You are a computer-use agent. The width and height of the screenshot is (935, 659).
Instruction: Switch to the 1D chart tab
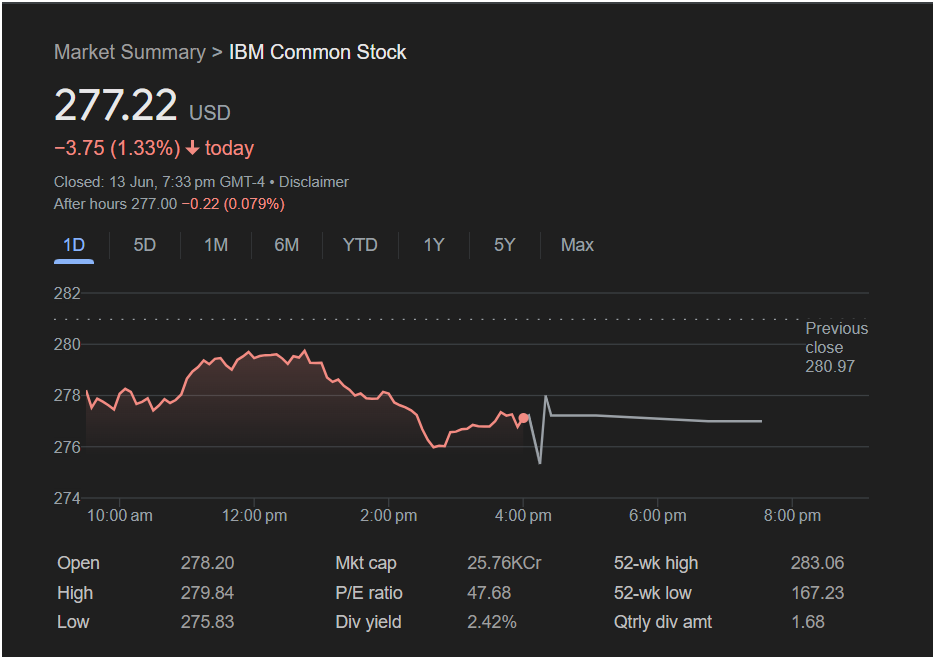click(74, 245)
